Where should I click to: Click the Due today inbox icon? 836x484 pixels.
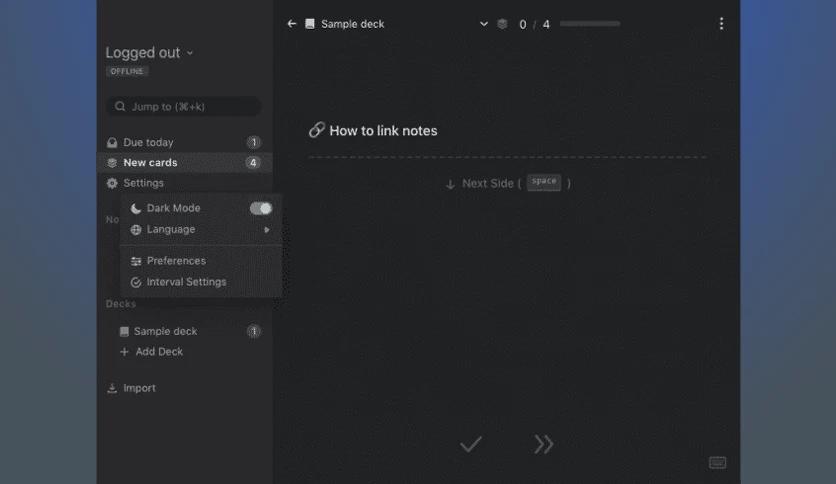tap(112, 142)
